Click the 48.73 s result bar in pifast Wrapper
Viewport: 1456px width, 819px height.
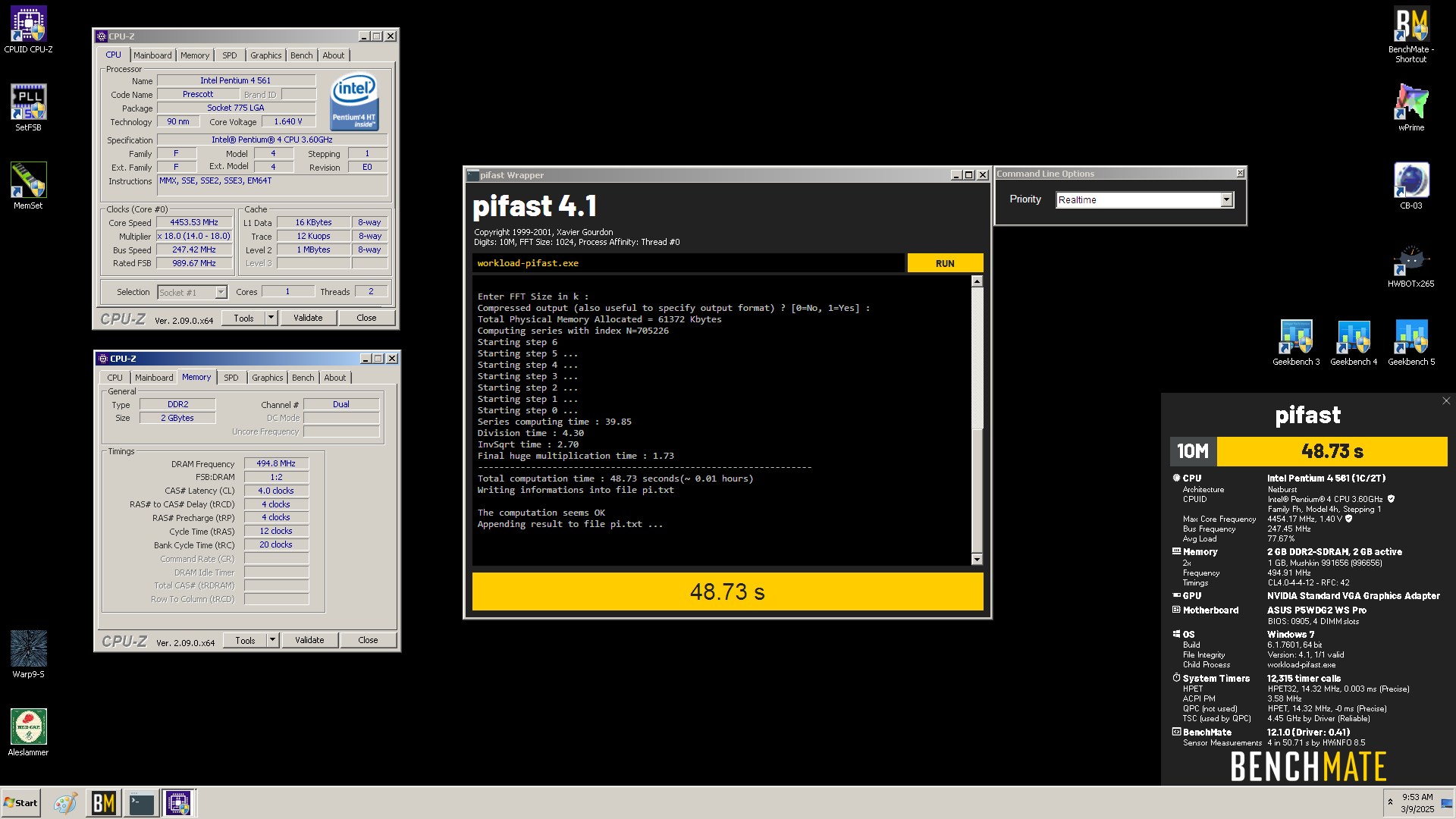[727, 591]
